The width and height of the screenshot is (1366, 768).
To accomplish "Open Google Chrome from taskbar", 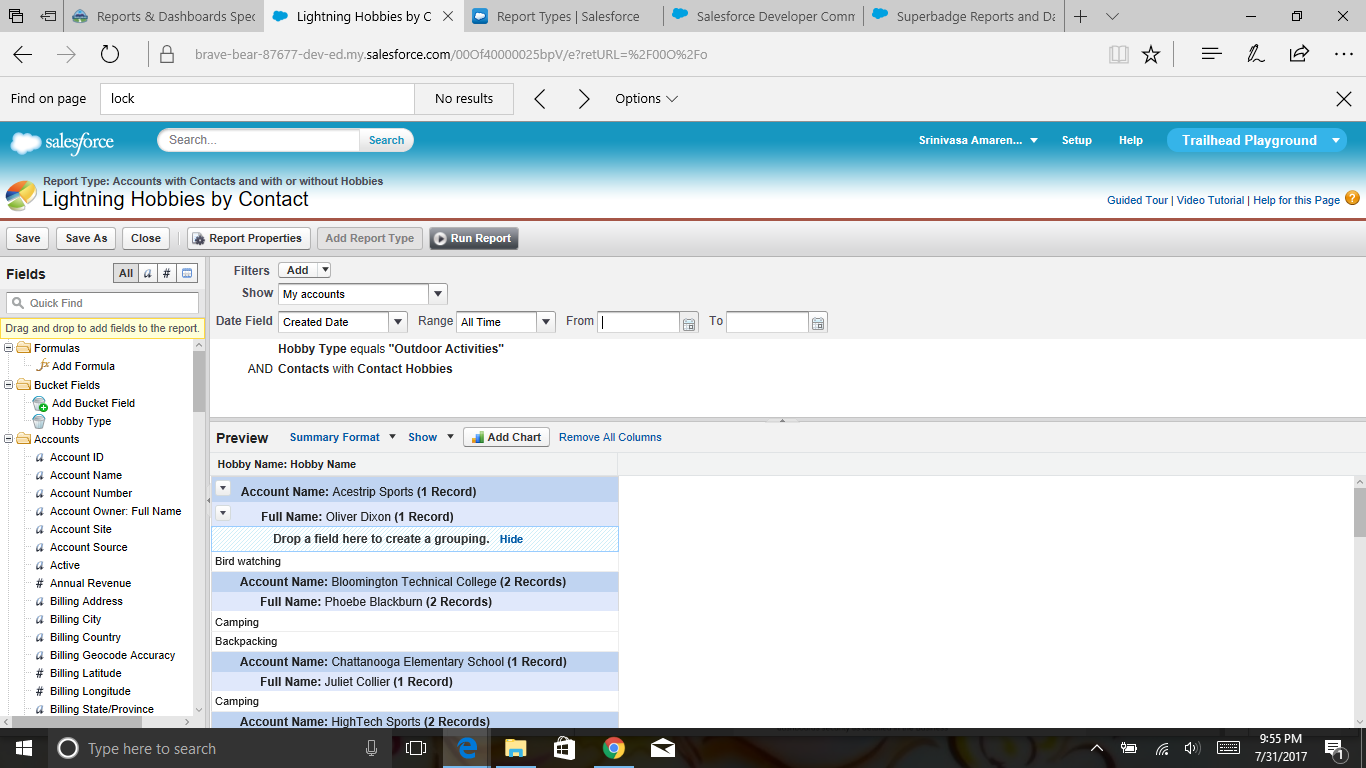I will [613, 748].
